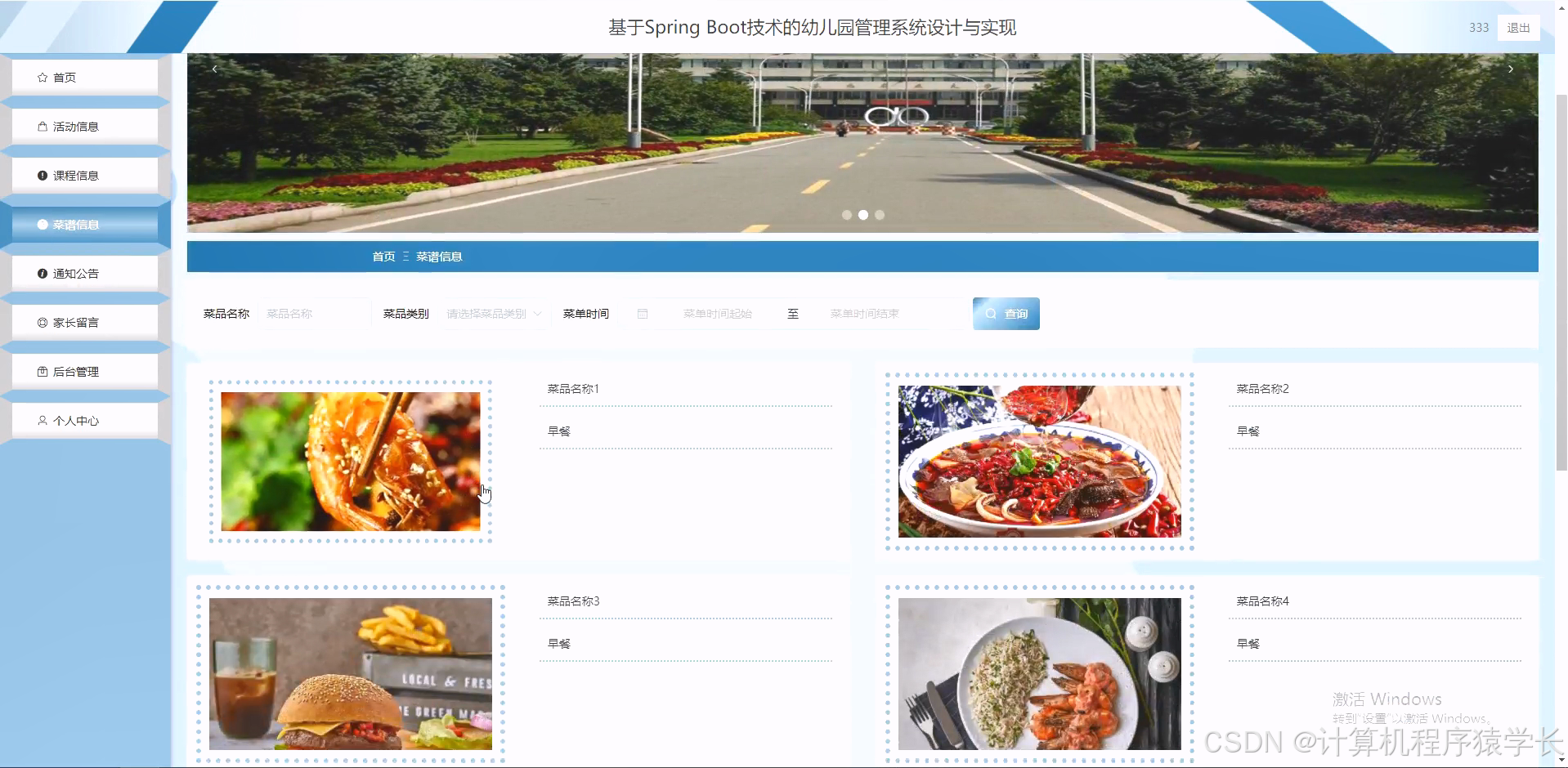Open the 菜品名称4 rice and shrimp image
This screenshot has width=1568, height=768.
click(x=1039, y=674)
